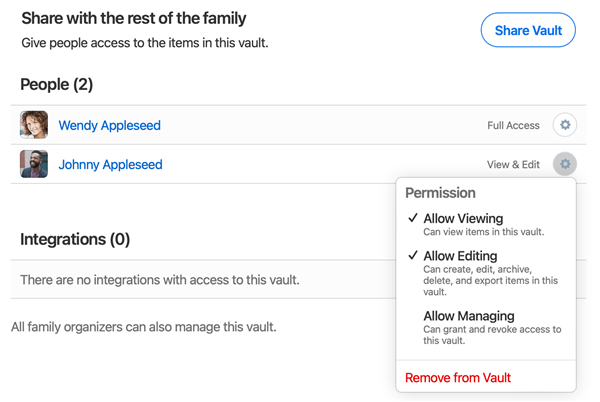Click the People (2) section heading
Viewport: 600px width, 402px height.
[x=56, y=85]
